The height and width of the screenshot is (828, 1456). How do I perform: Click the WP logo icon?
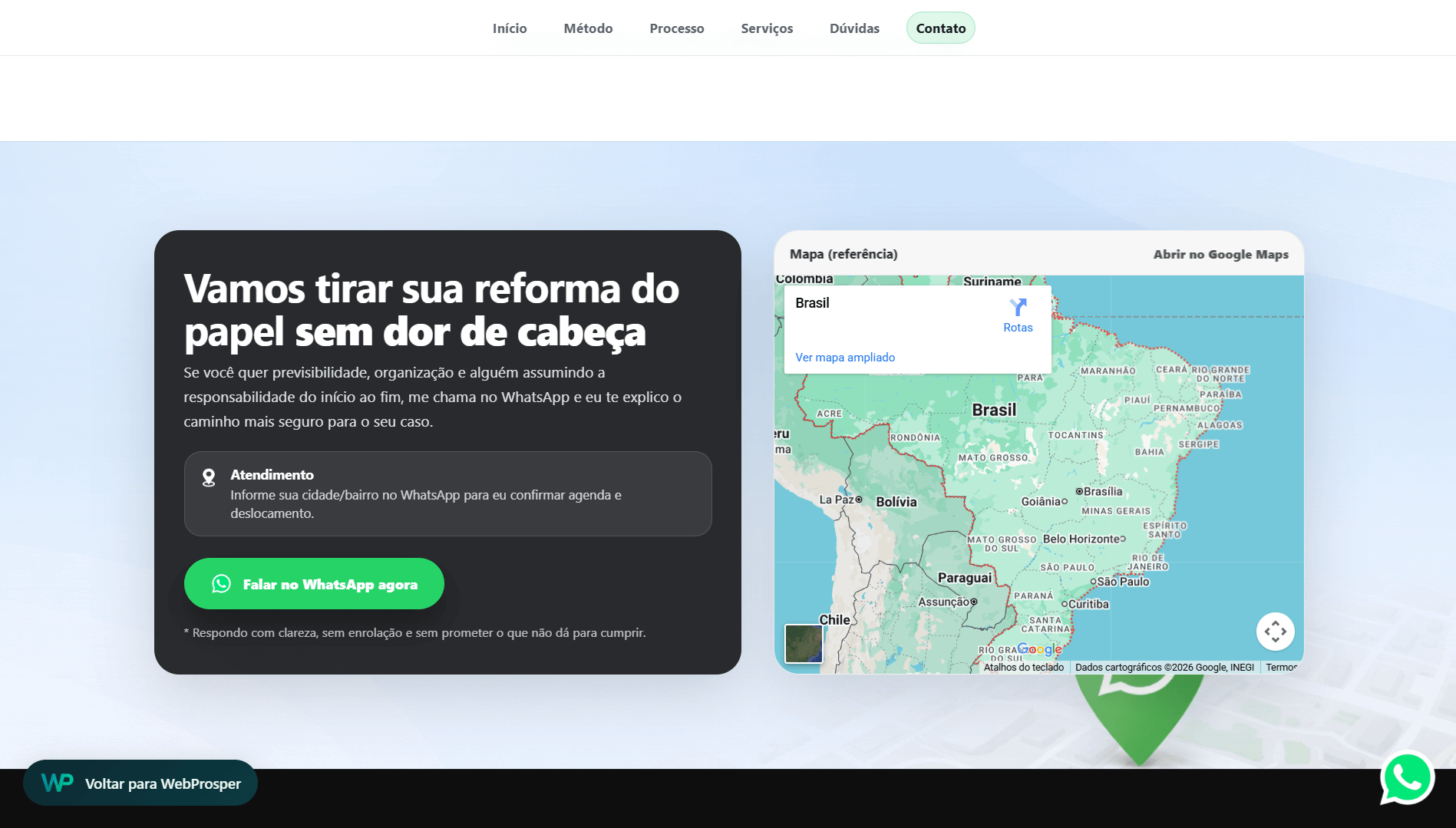tap(58, 783)
